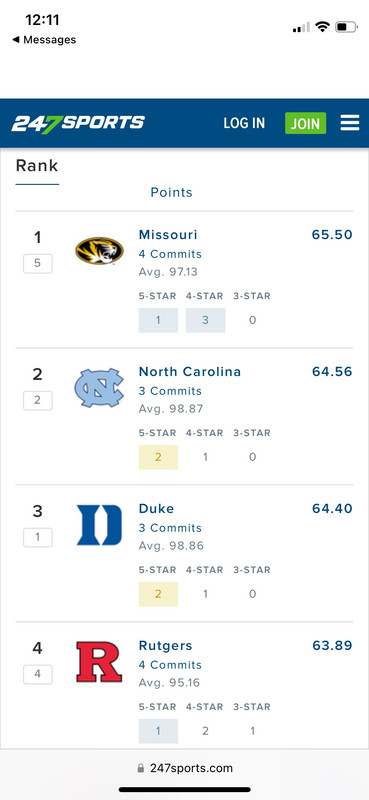The image size is (369, 800).
Task: Select the Rank tab
Action: [37, 166]
